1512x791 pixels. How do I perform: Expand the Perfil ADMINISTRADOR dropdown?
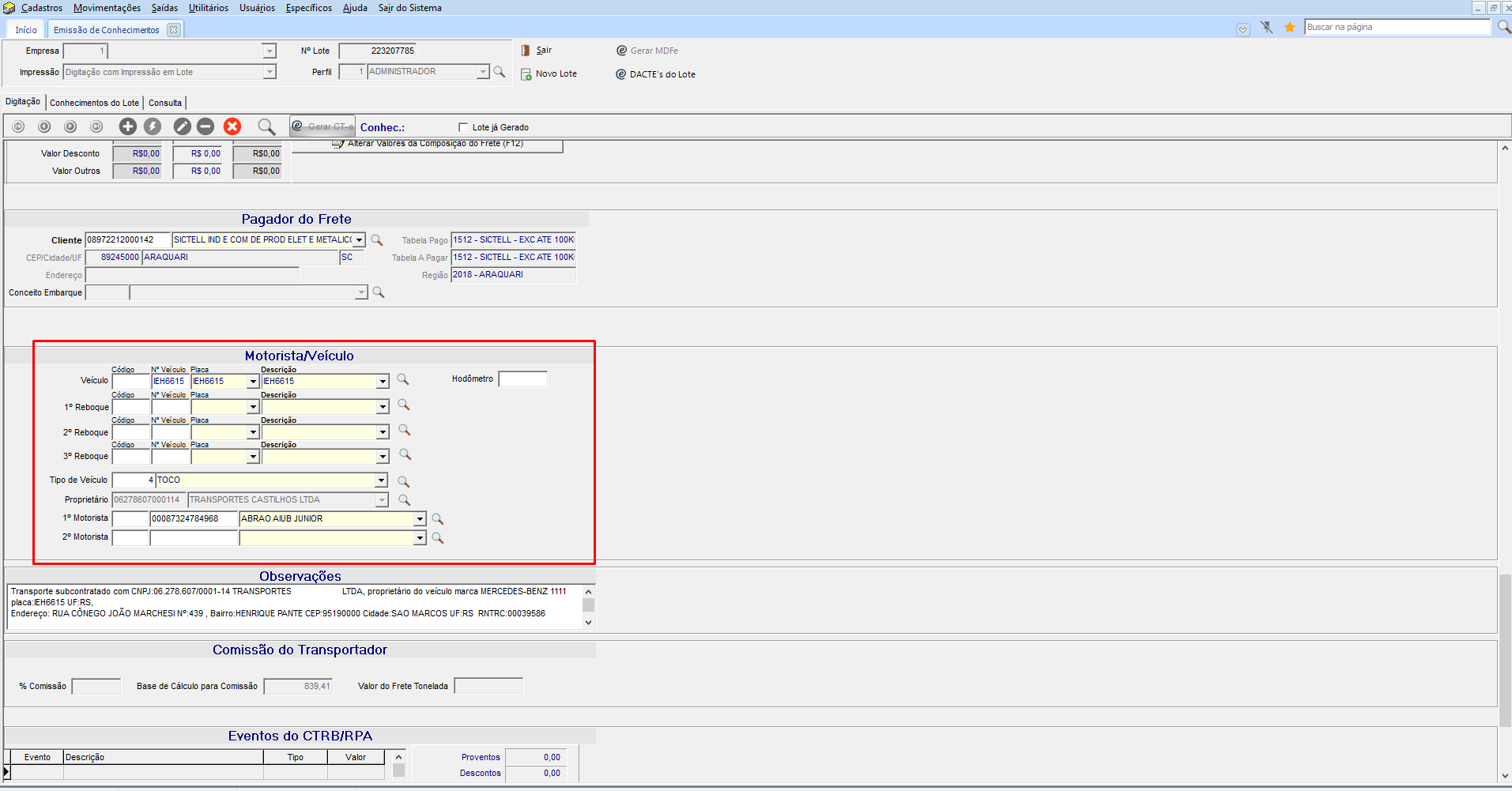[483, 72]
